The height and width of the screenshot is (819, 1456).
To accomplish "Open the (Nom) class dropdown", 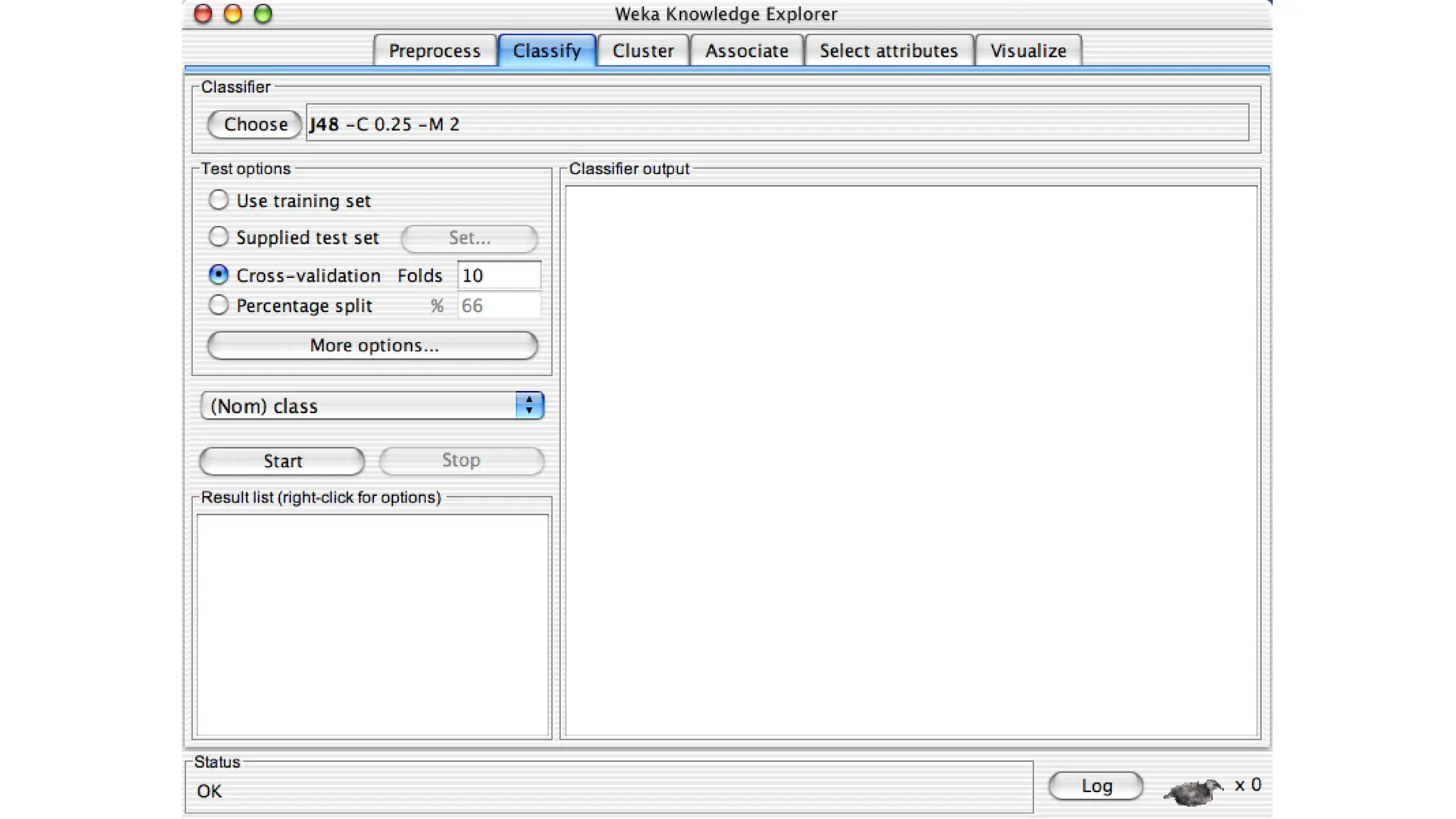I will pyautogui.click(x=372, y=406).
